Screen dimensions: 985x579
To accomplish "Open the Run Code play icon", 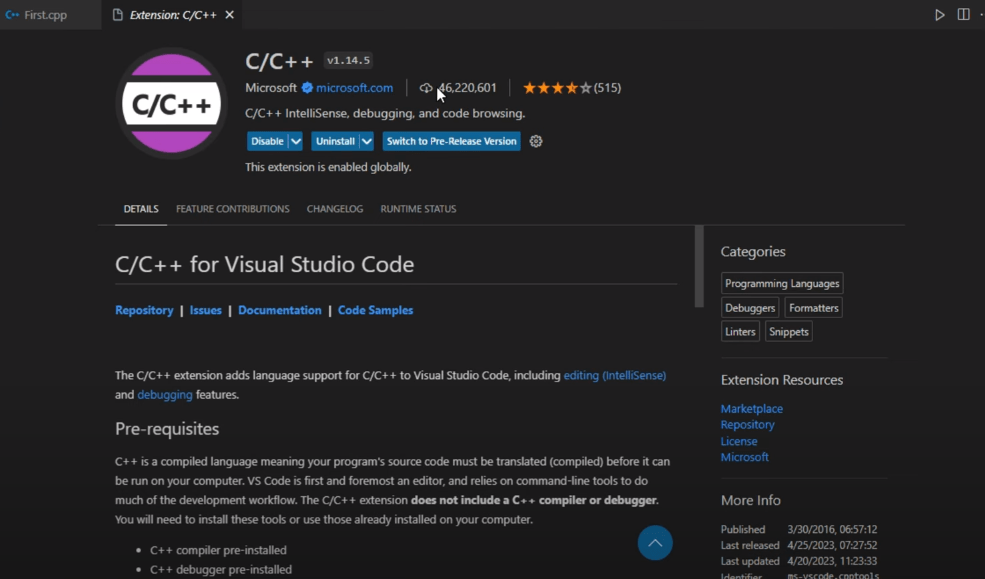I will coord(940,14).
